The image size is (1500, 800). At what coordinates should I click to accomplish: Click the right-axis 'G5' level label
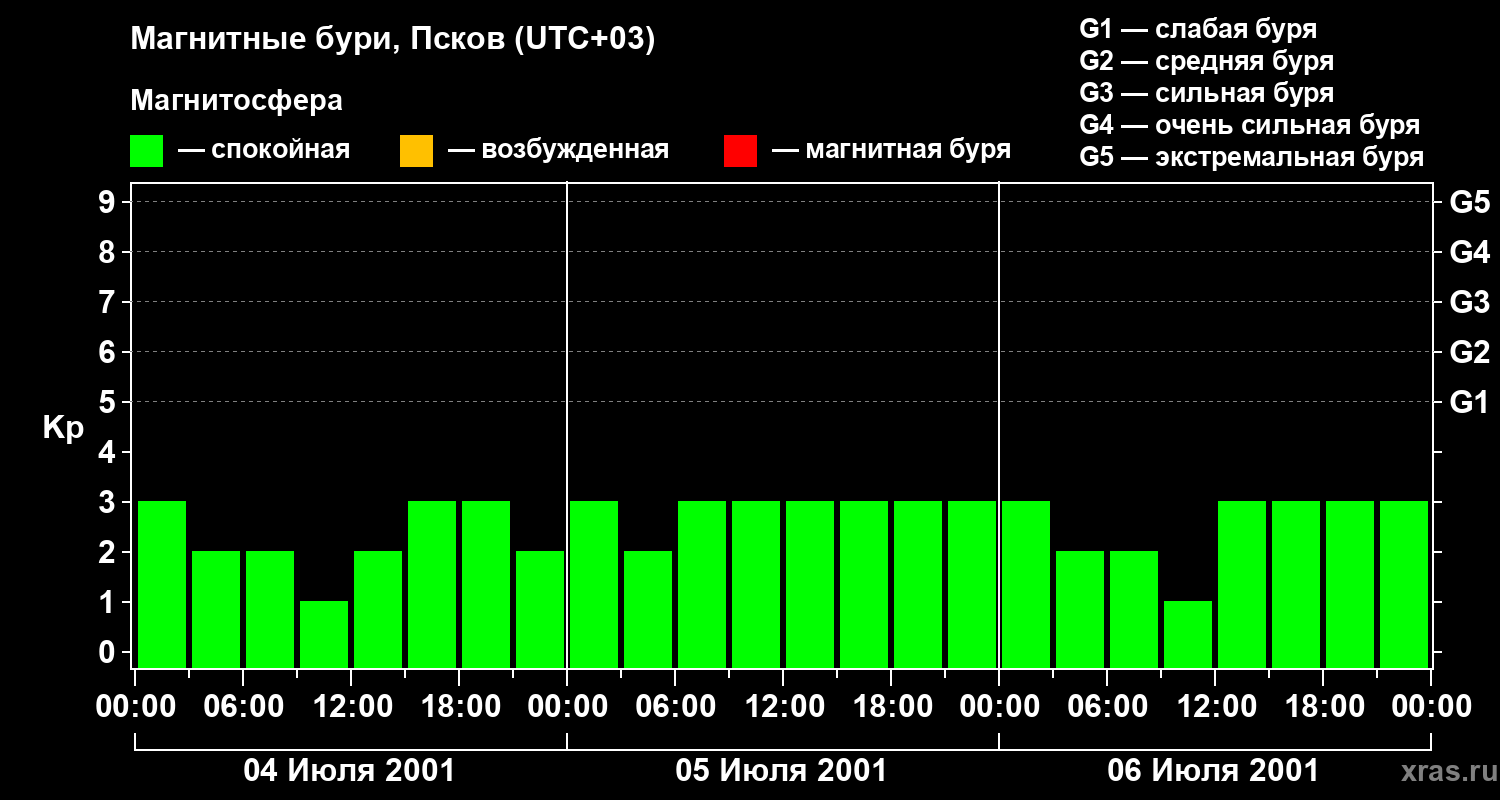pos(1469,203)
